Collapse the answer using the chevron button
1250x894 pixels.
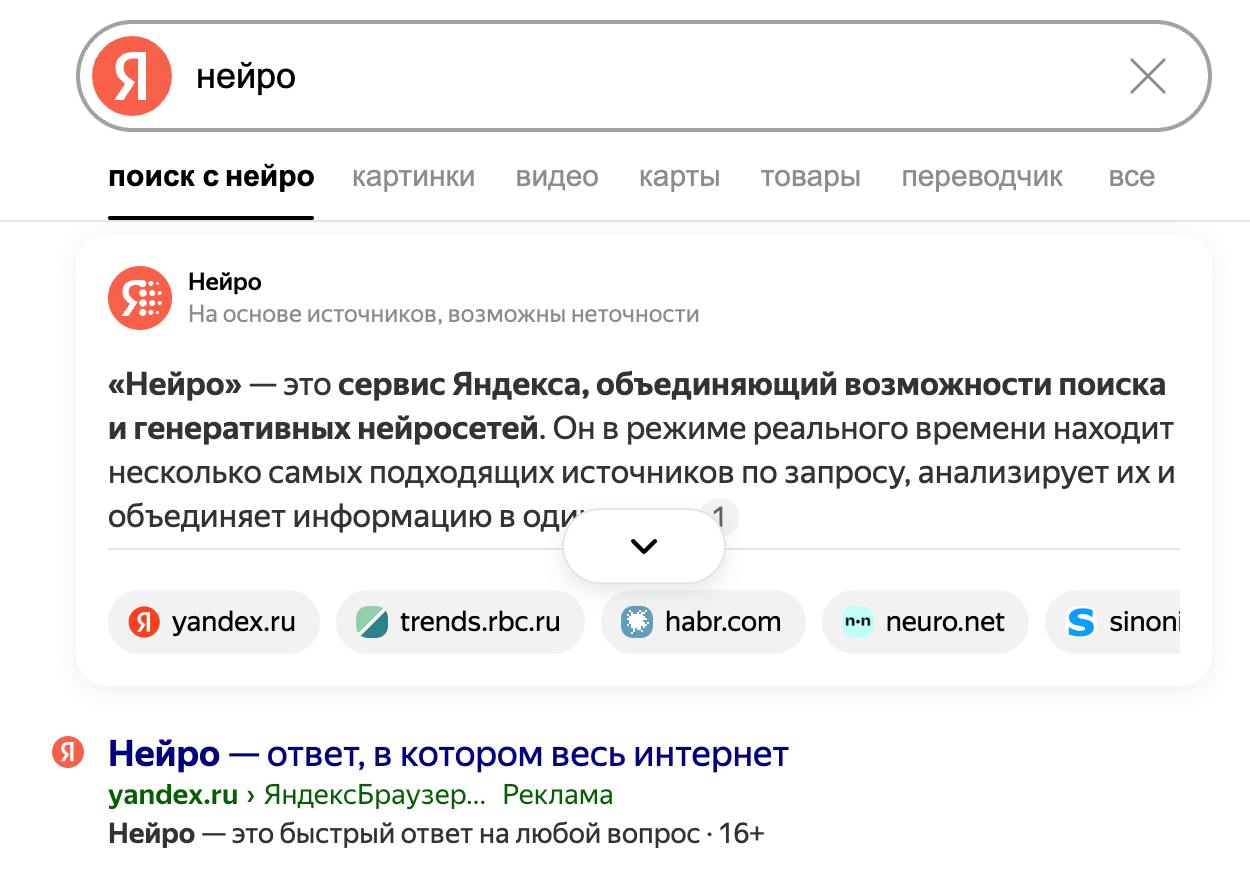[x=643, y=544]
